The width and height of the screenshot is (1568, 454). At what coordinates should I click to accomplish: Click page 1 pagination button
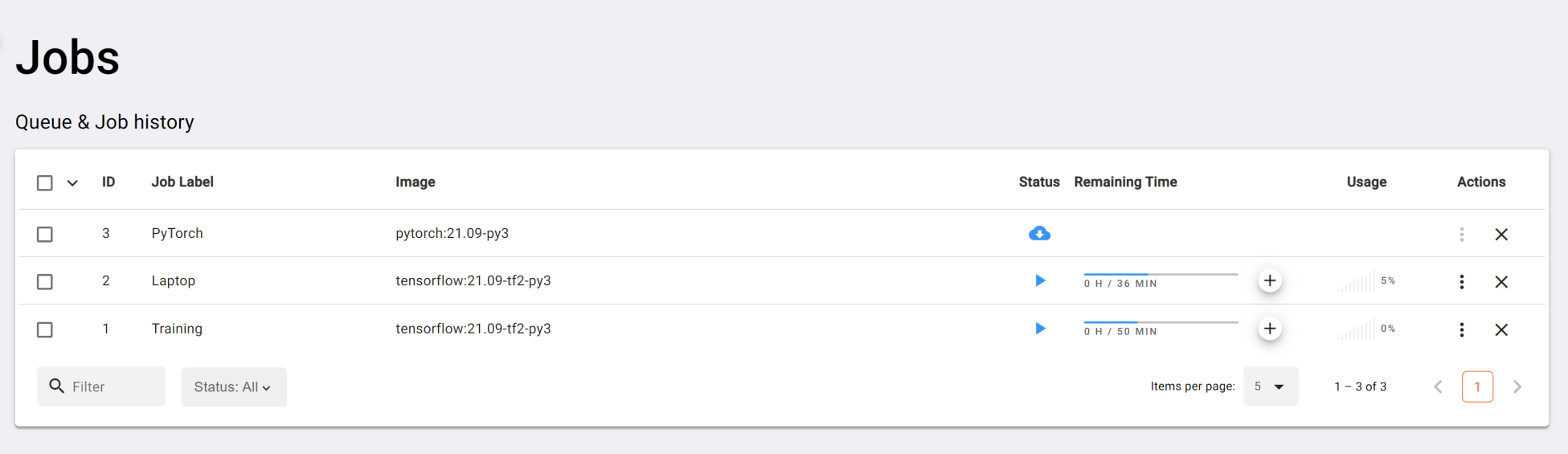point(1477,387)
